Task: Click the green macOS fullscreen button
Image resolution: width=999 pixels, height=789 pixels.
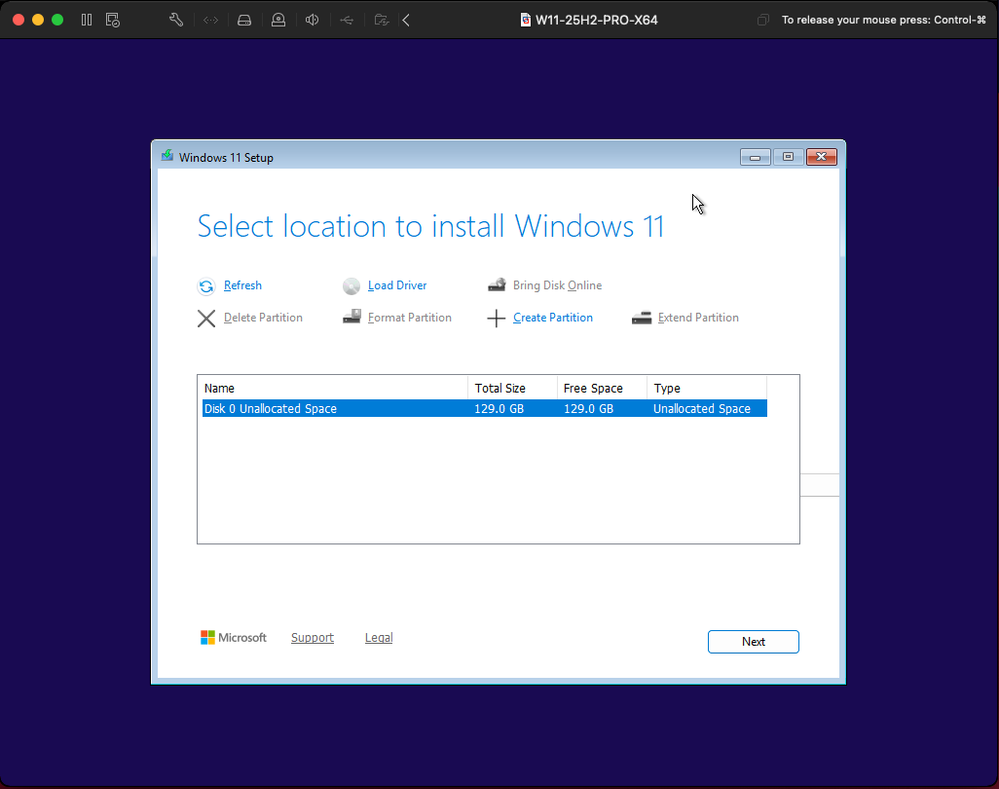Action: click(57, 20)
